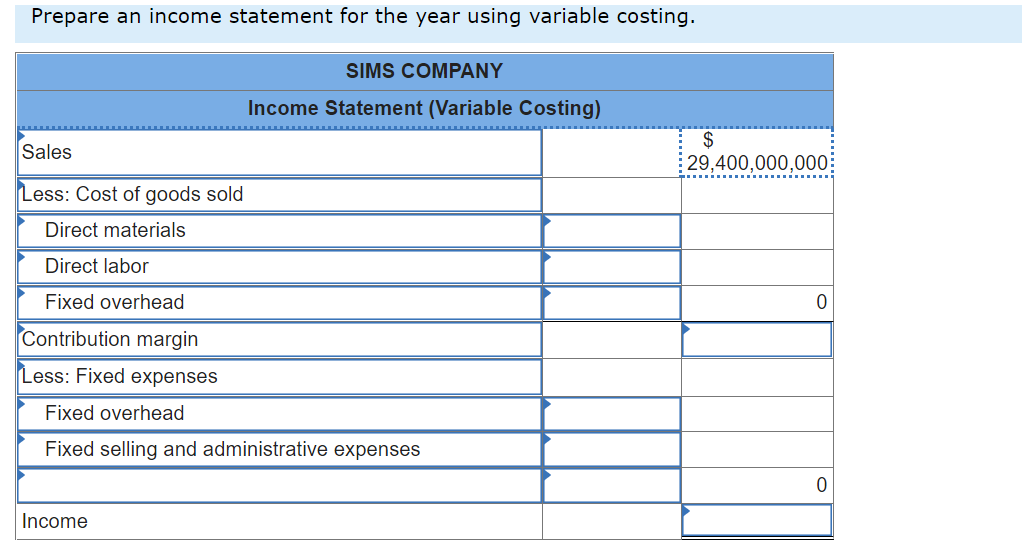1022x542 pixels.
Task: Click the Direct materials amount input
Action: point(611,231)
